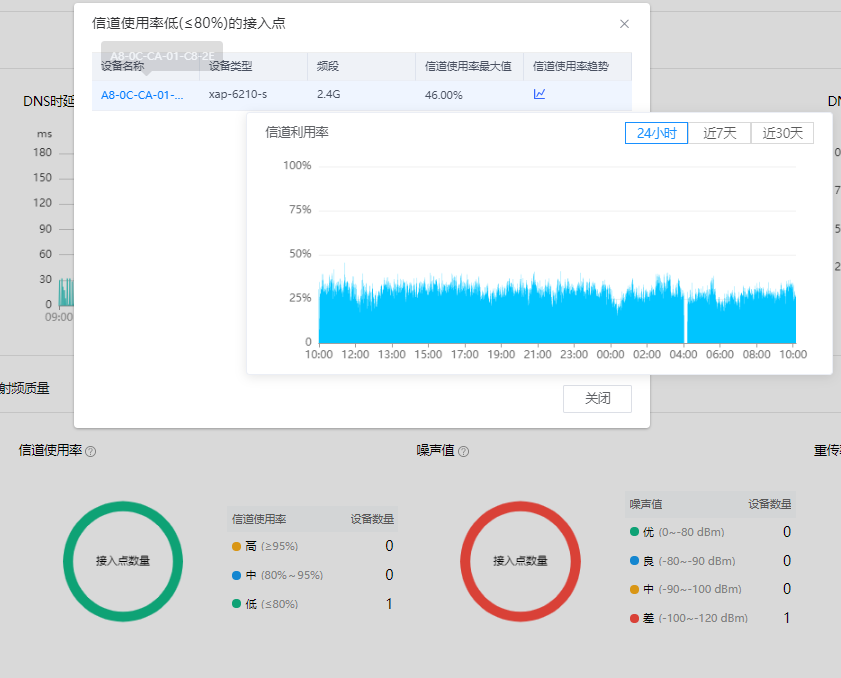The image size is (841, 678).
Task: Click the 设备类型 column header
Action: 231,66
